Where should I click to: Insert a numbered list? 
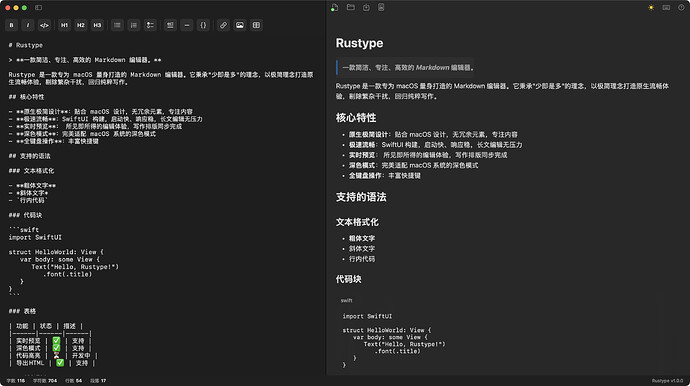pos(134,25)
